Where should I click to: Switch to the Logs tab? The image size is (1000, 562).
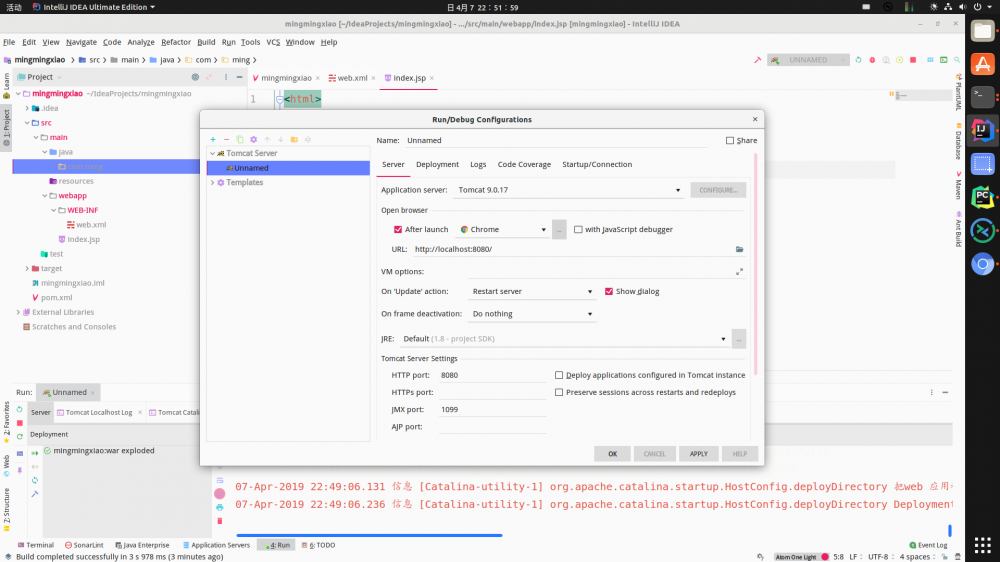point(478,165)
